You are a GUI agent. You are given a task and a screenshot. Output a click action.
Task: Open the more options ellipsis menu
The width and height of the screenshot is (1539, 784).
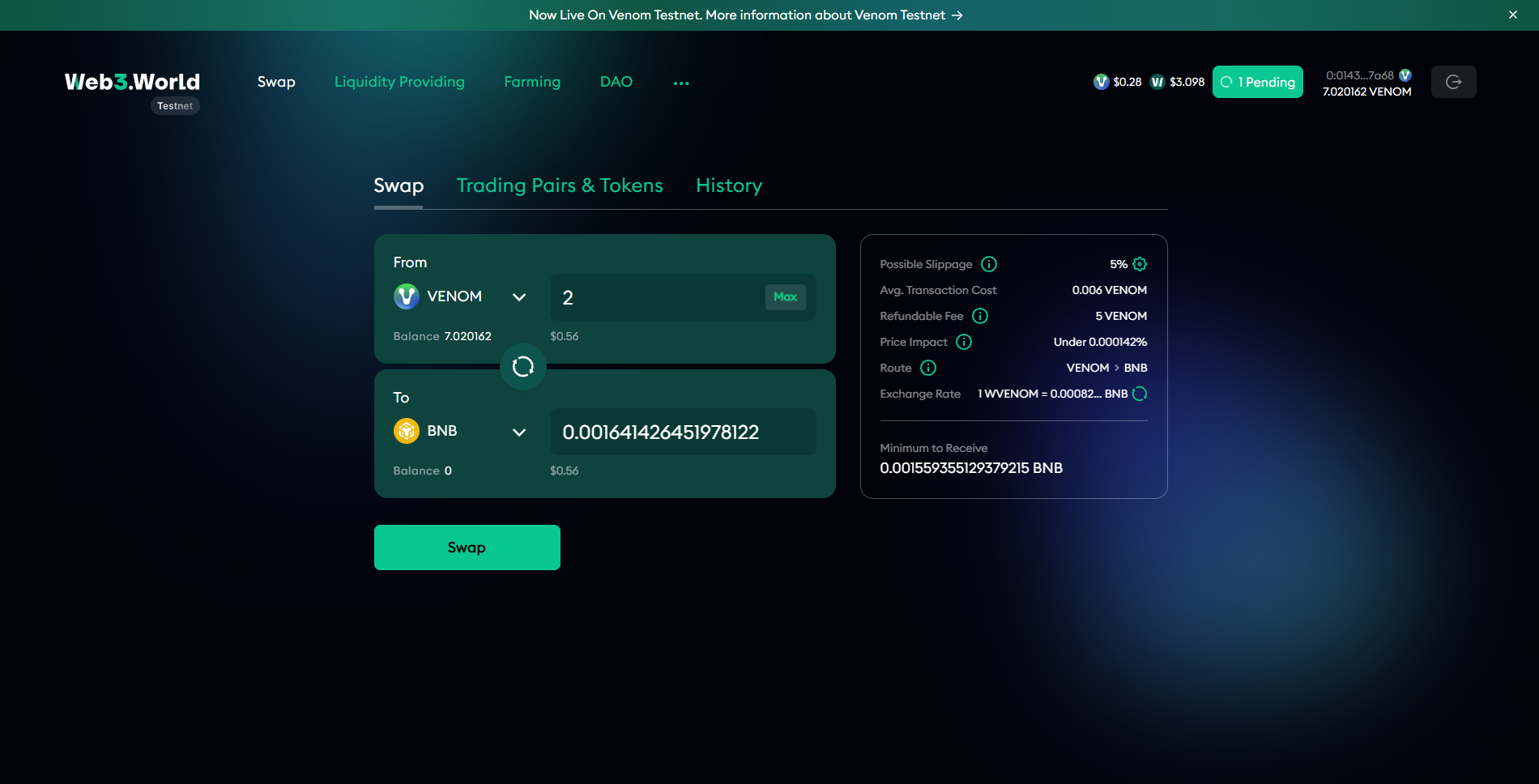(x=681, y=83)
